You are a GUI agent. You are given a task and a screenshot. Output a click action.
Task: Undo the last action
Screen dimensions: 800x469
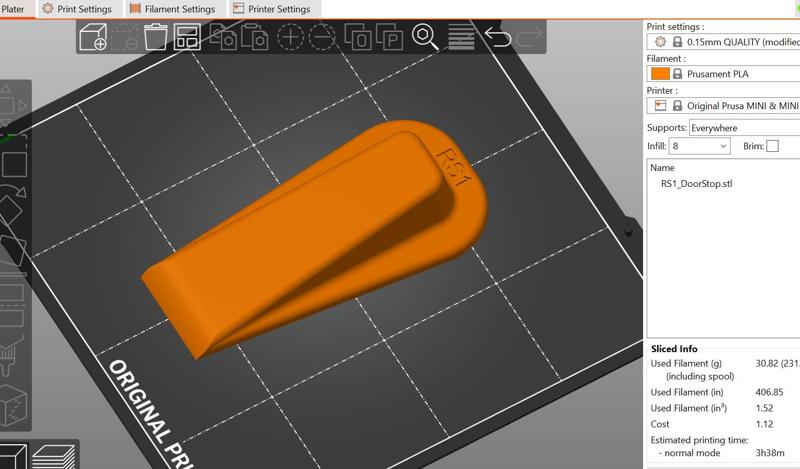(497, 37)
